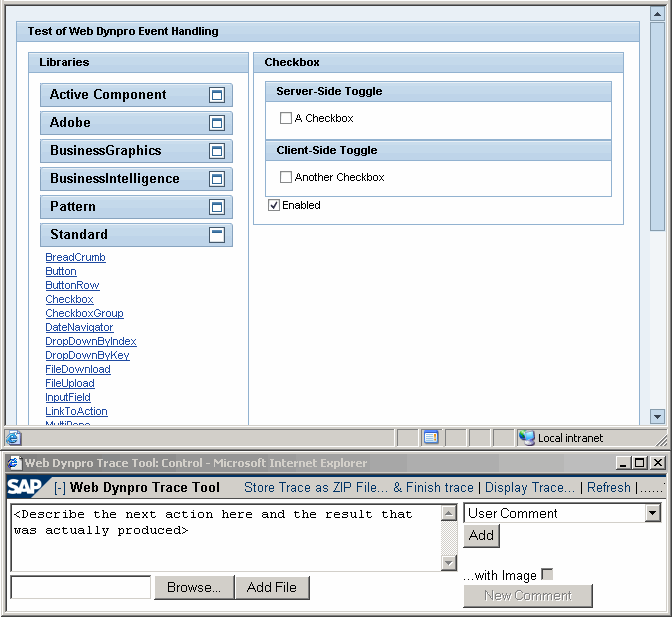The width and height of the screenshot is (672, 617).
Task: Click the Internet Explorer page icon in status bar
Action: (13, 438)
